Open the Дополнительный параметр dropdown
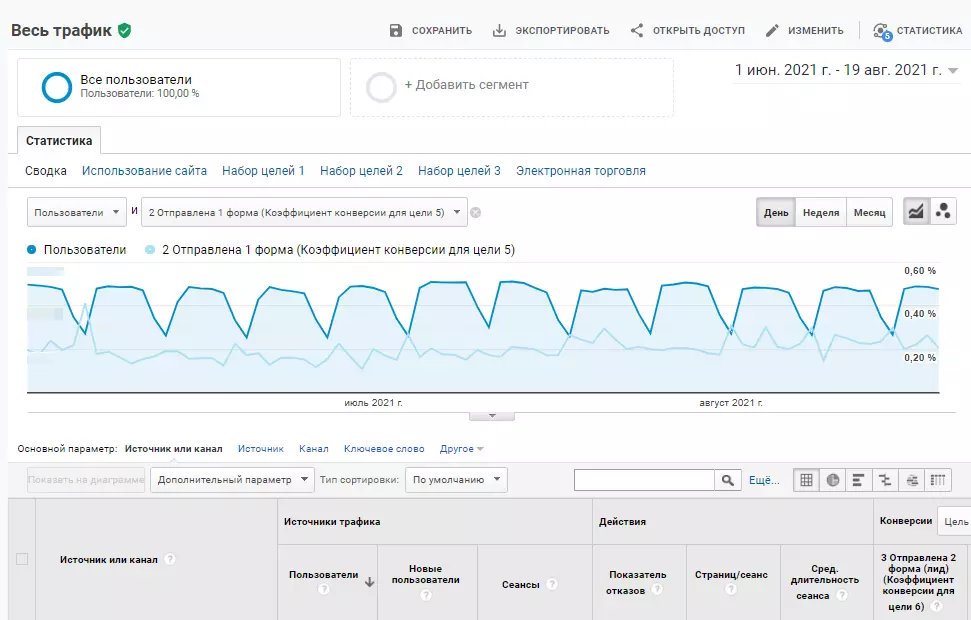 [232, 480]
